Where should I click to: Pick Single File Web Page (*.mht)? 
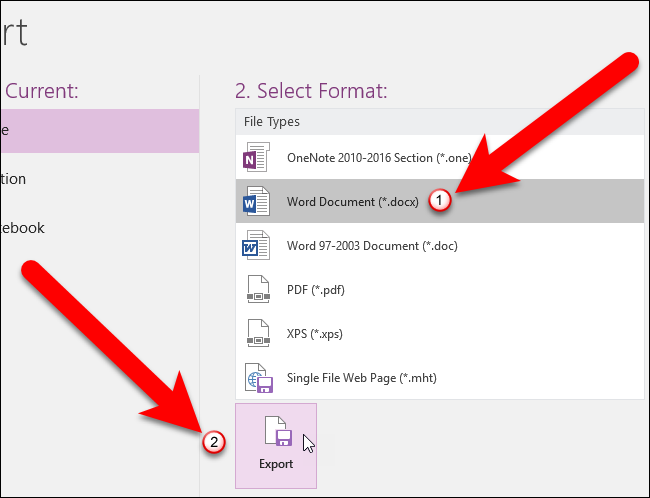pyautogui.click(x=440, y=377)
